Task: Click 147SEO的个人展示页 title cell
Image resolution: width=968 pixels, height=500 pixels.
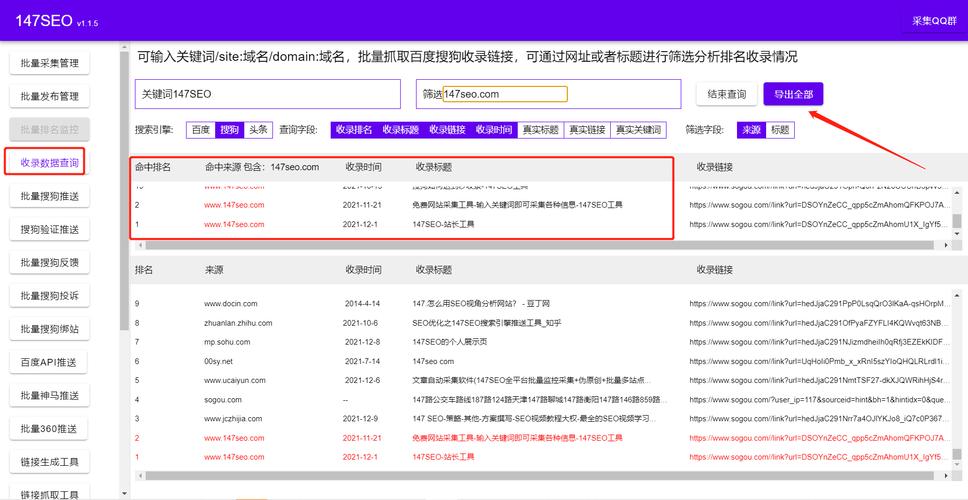Action: click(x=450, y=342)
